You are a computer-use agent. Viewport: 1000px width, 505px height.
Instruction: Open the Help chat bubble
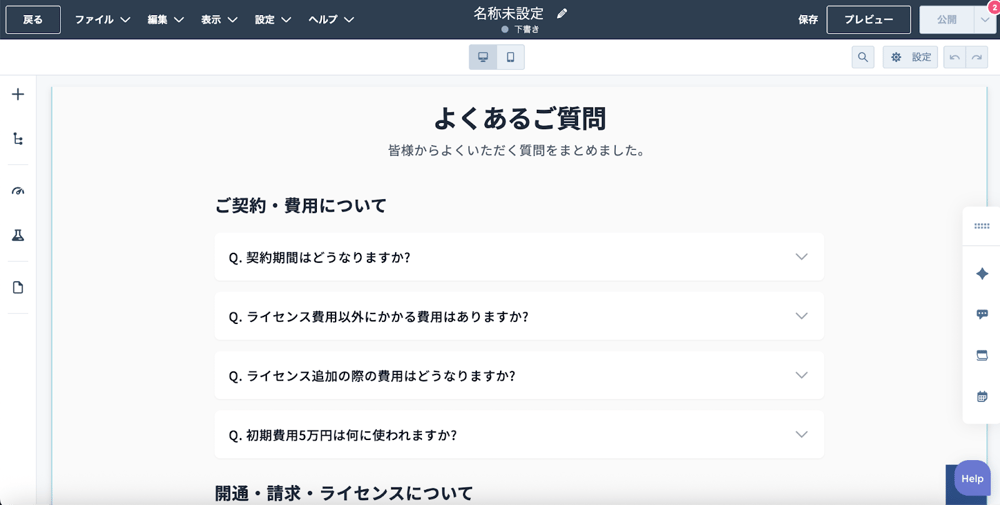pos(972,478)
